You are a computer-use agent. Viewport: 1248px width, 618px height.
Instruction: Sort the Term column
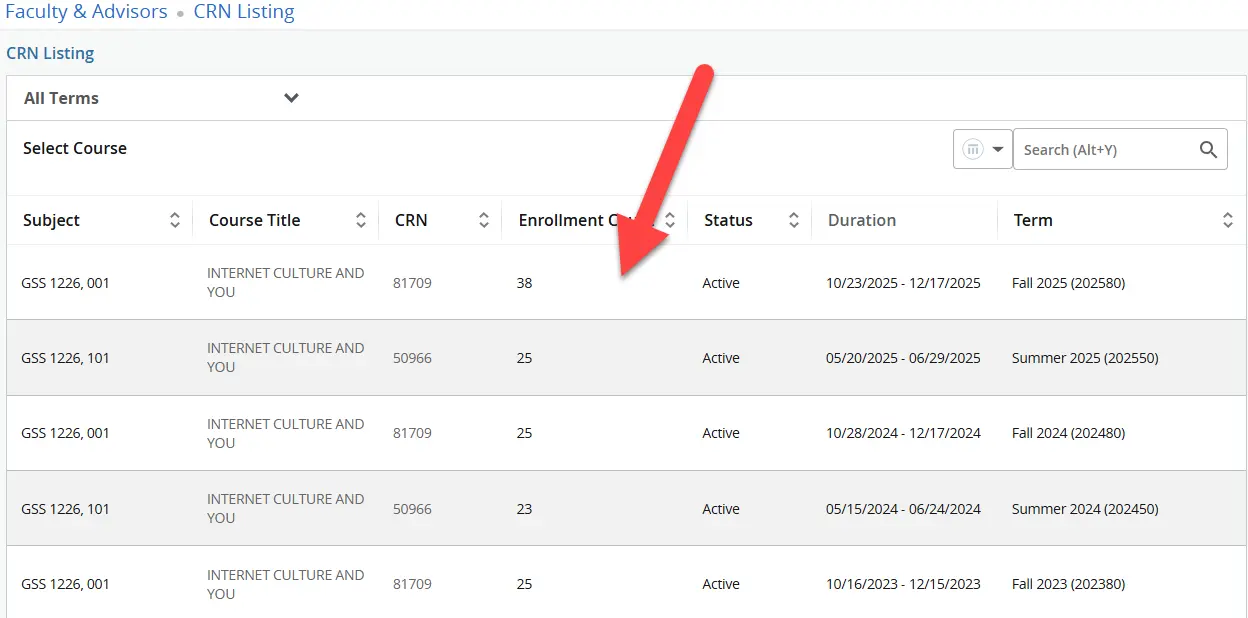[x=1228, y=219]
